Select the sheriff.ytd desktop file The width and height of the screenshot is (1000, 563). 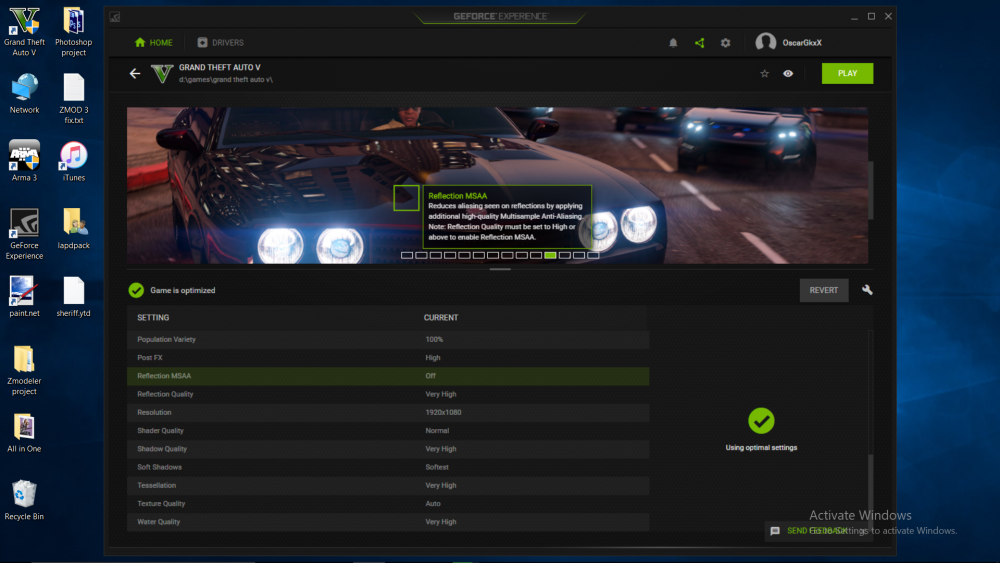[x=73, y=296]
